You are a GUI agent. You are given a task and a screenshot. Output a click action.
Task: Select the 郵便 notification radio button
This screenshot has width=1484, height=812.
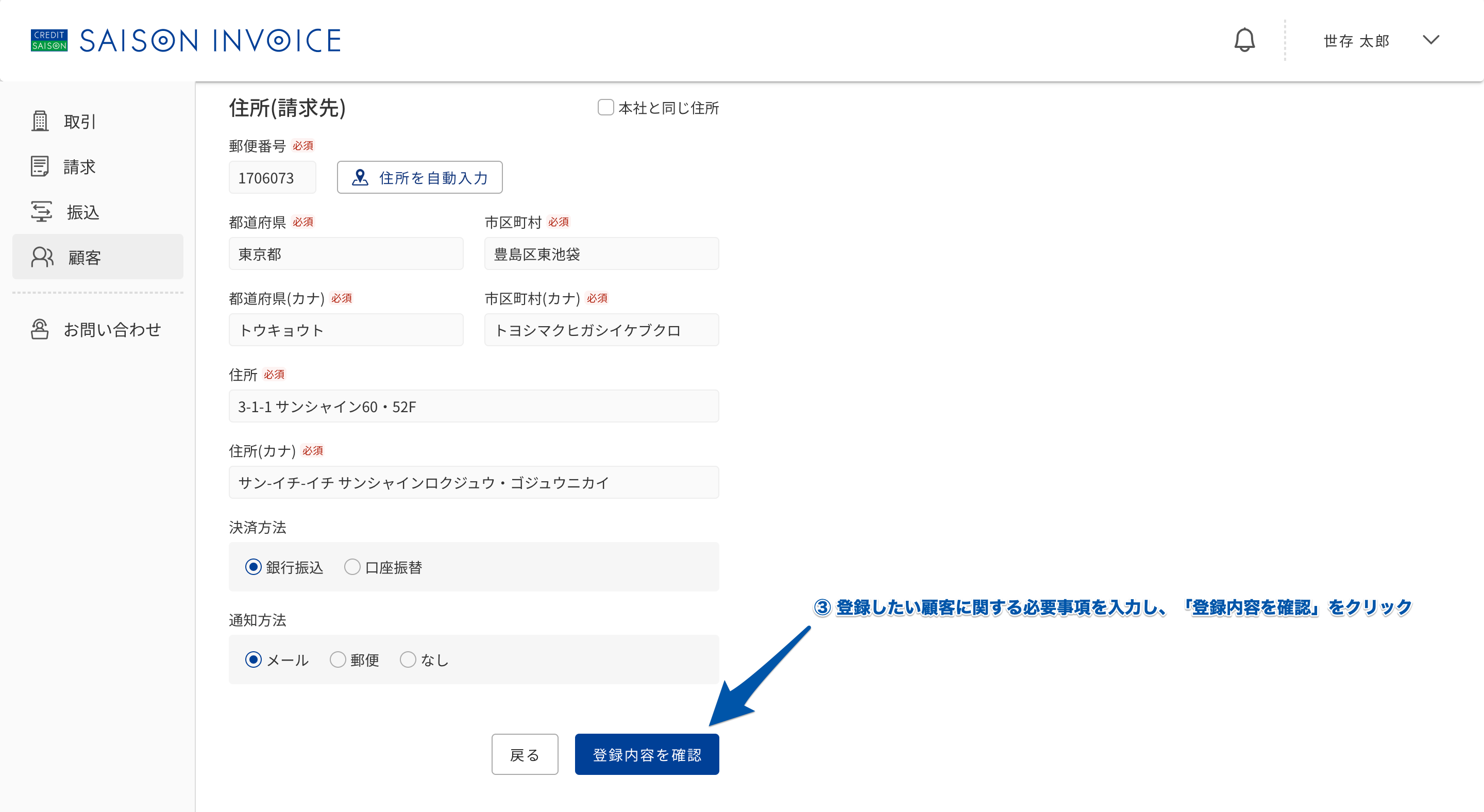tap(338, 660)
